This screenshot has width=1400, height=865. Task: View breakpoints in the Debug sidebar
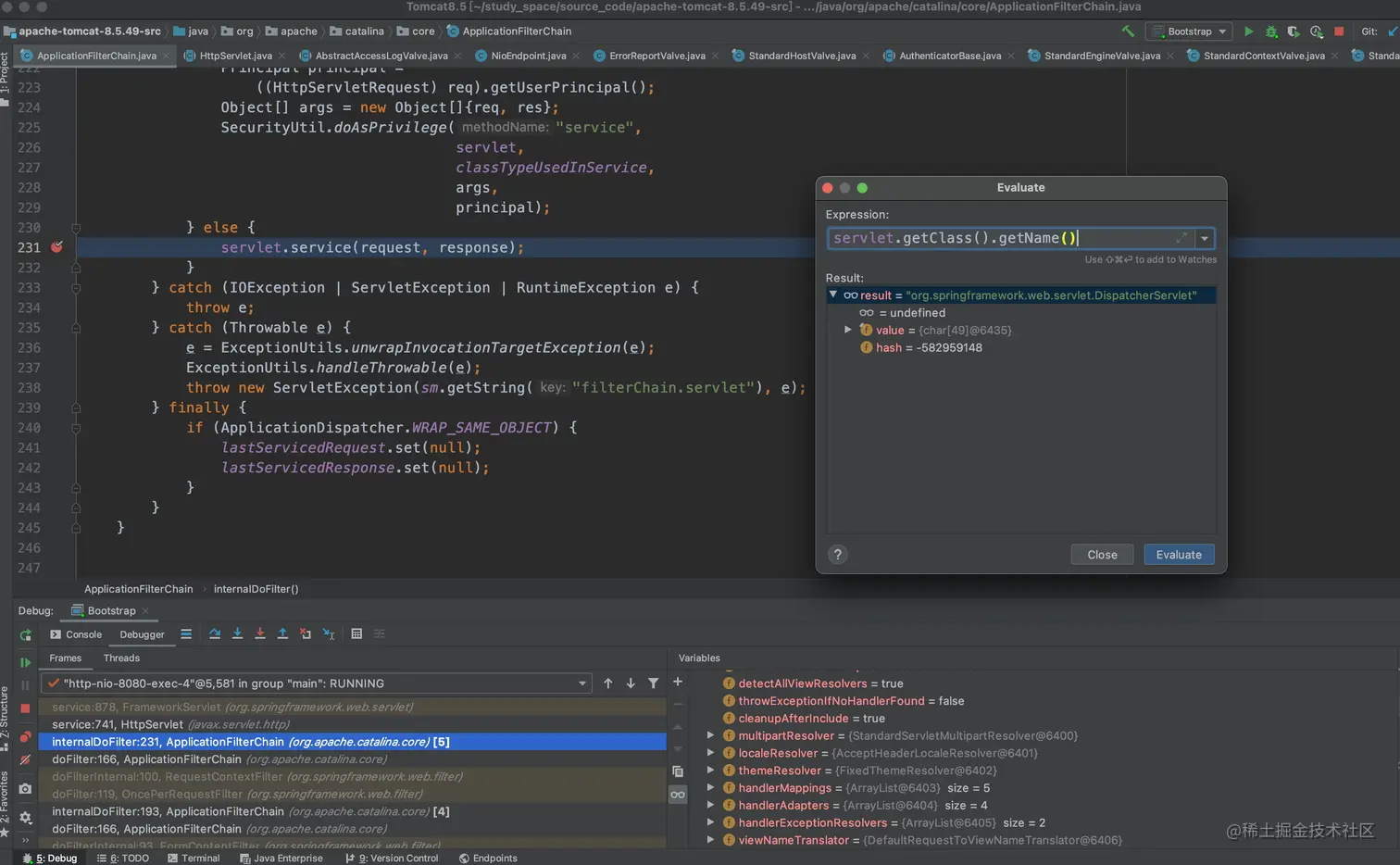click(25, 737)
